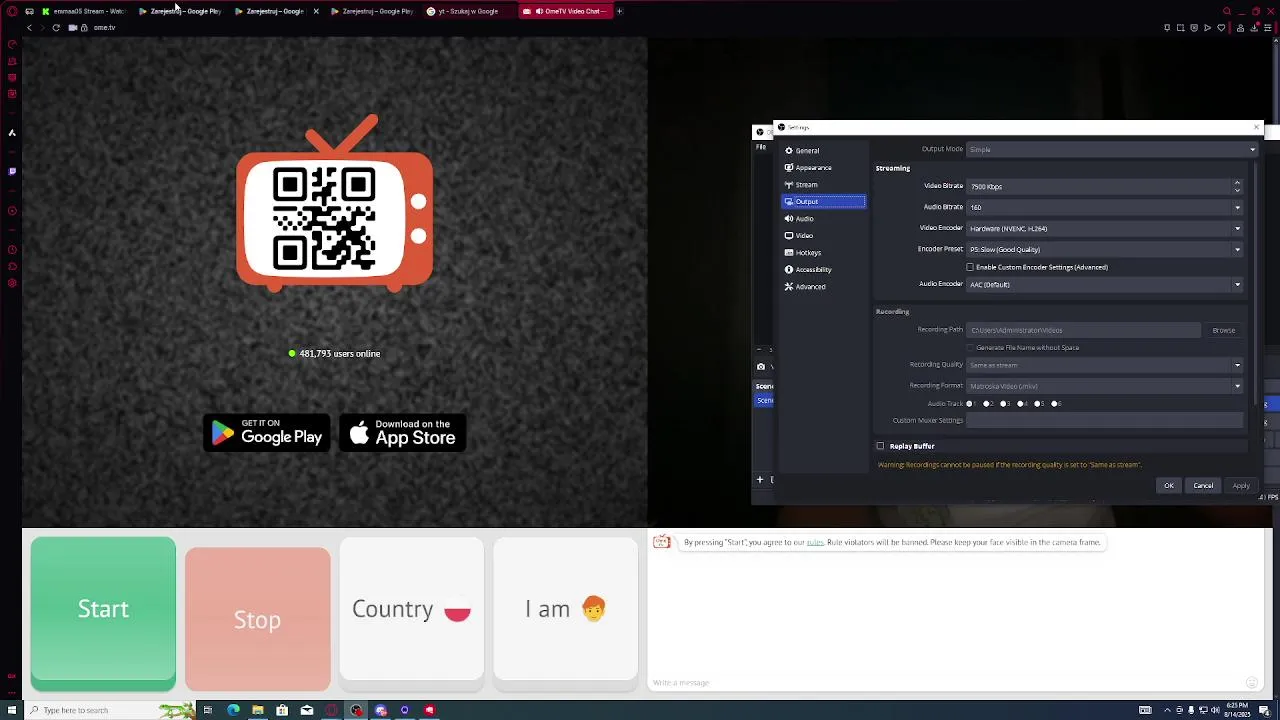1280x720 pixels.
Task: Open General settings in OBS
Action: [x=823, y=151]
